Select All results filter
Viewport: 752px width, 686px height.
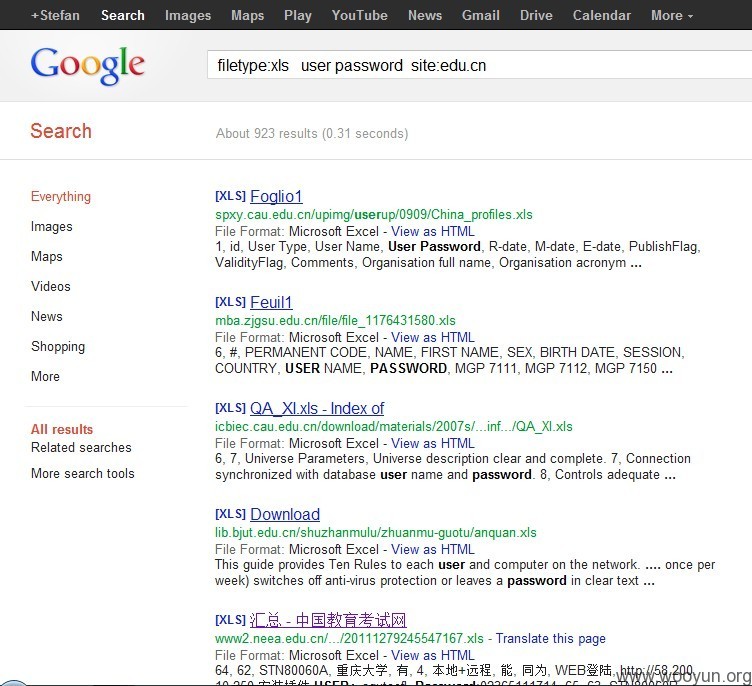(62, 429)
